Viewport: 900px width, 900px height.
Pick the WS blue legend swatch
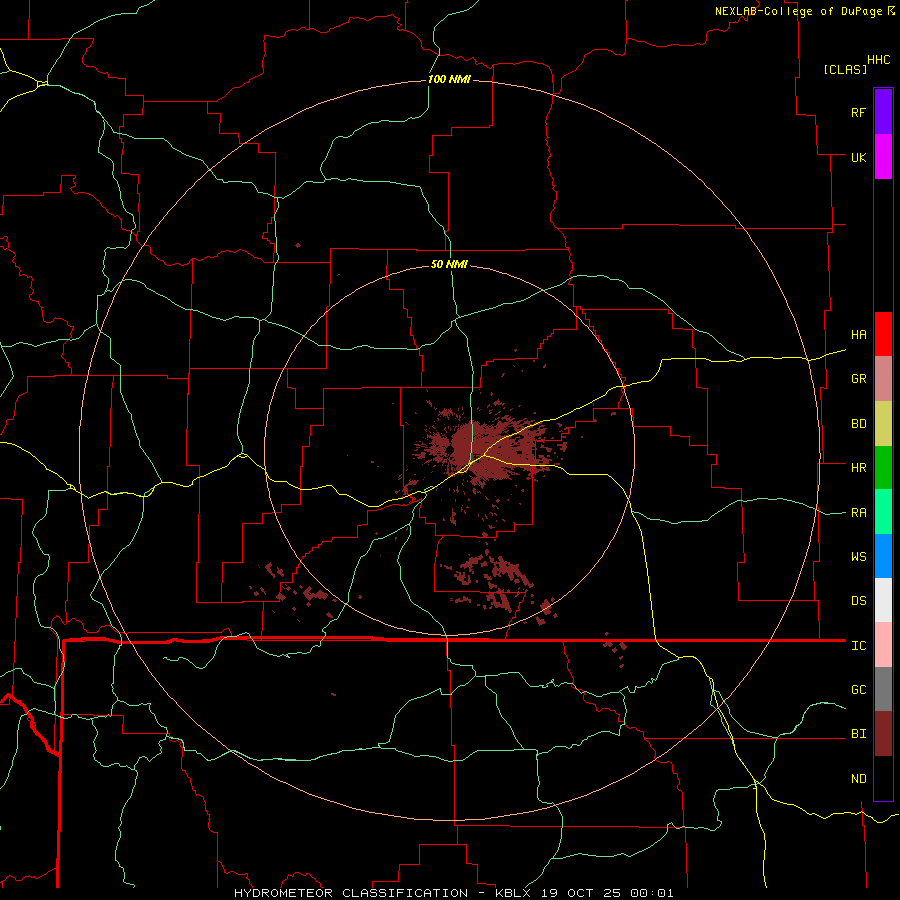[883, 556]
